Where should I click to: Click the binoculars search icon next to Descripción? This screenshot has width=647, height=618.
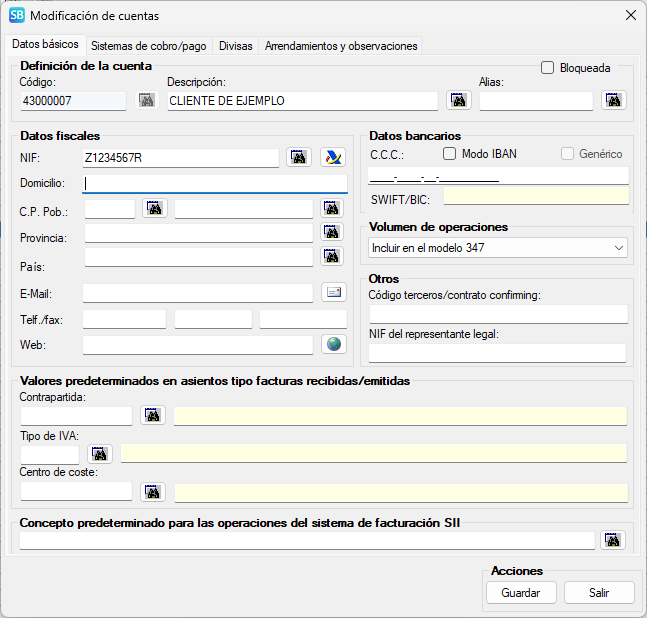tap(459, 100)
